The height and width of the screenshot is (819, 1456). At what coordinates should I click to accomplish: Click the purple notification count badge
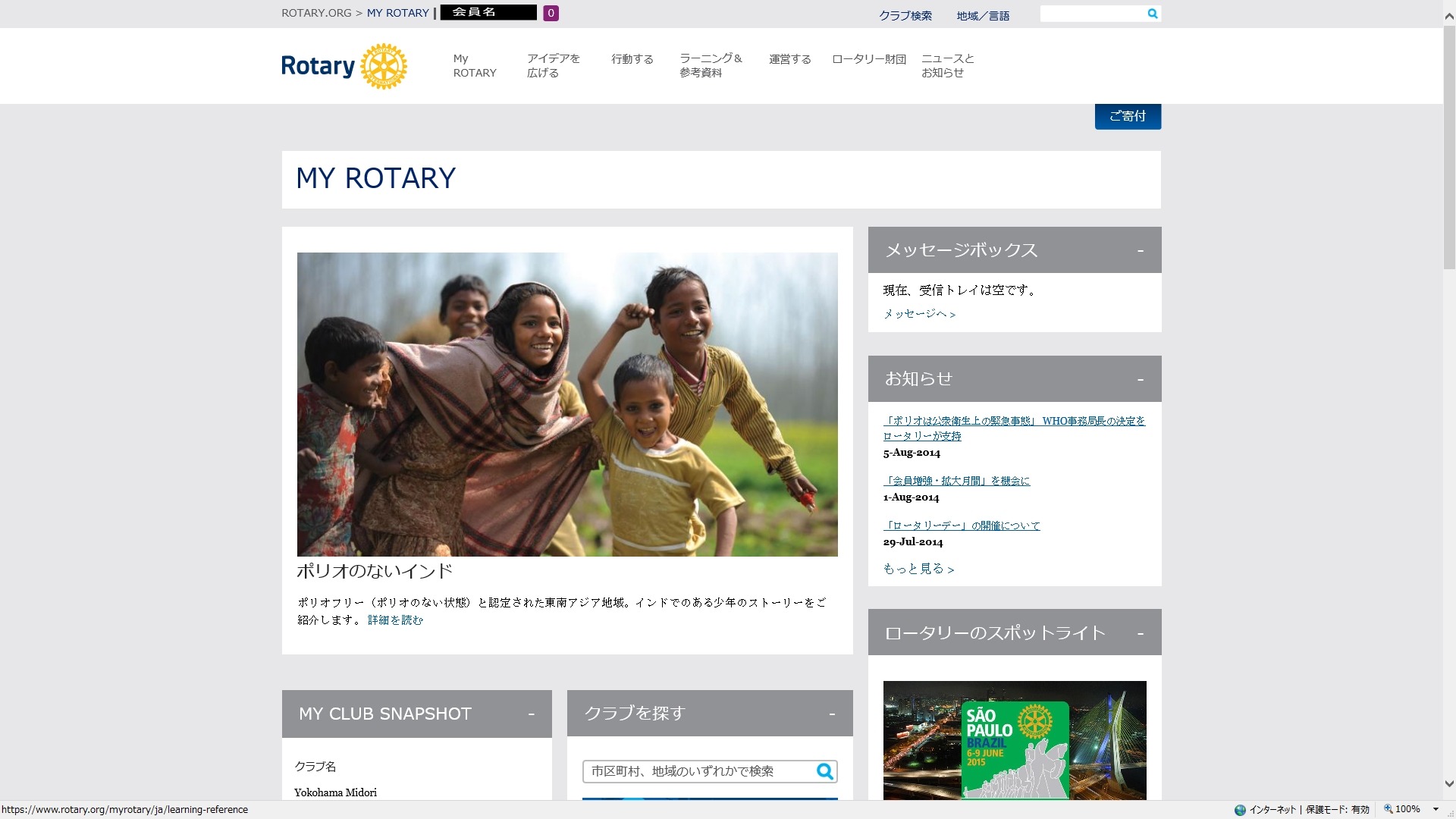(x=551, y=13)
